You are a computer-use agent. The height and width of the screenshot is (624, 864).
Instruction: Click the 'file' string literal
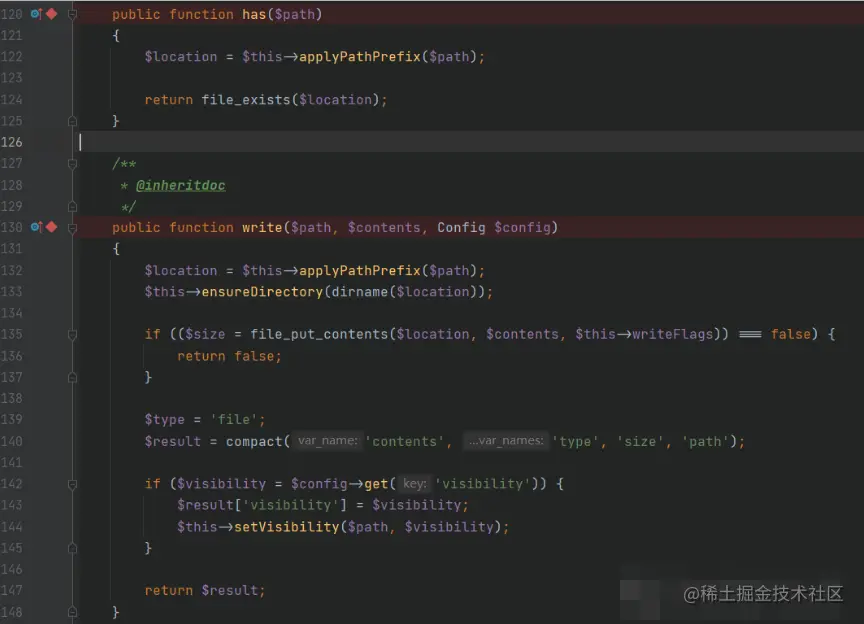234,419
